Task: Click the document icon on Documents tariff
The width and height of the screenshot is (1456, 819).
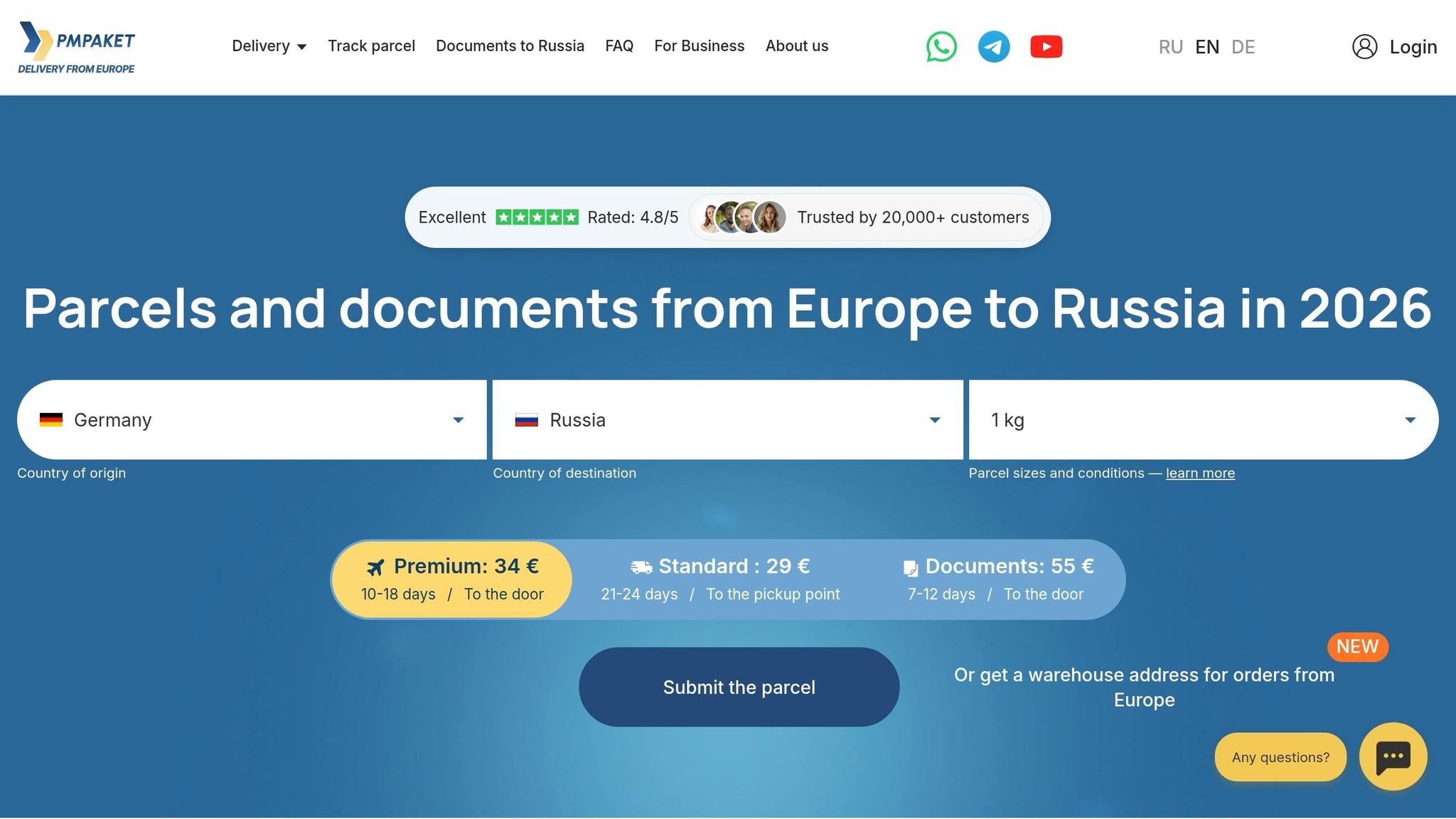Action: (x=911, y=568)
